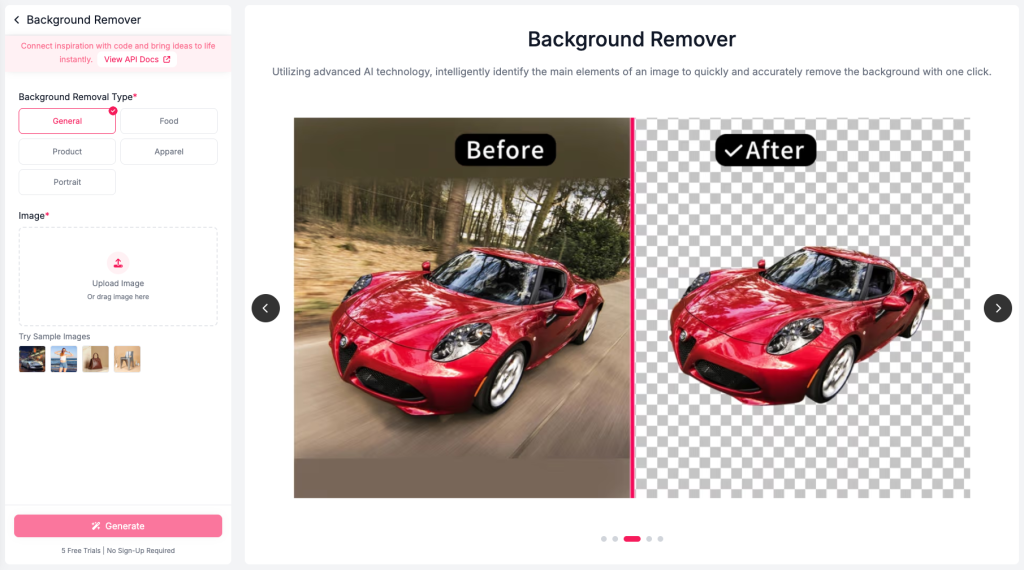
Task: Jump to the first carousel dot
Action: pyautogui.click(x=604, y=539)
